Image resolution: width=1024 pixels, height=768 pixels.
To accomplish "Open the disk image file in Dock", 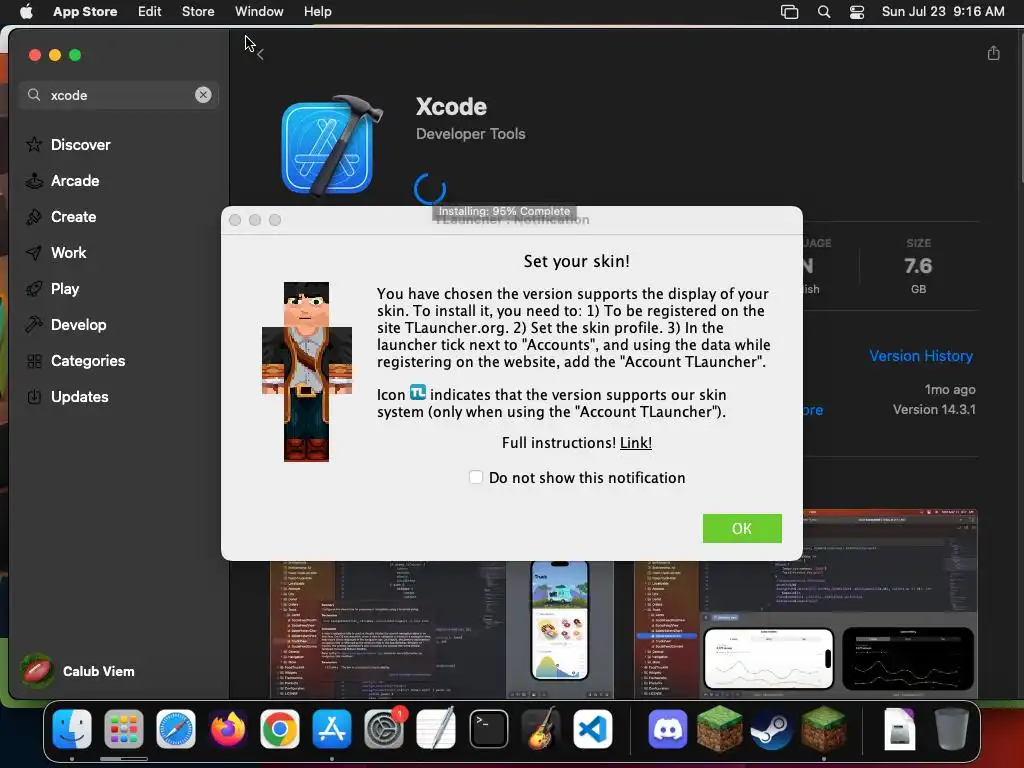I will click(x=900, y=729).
